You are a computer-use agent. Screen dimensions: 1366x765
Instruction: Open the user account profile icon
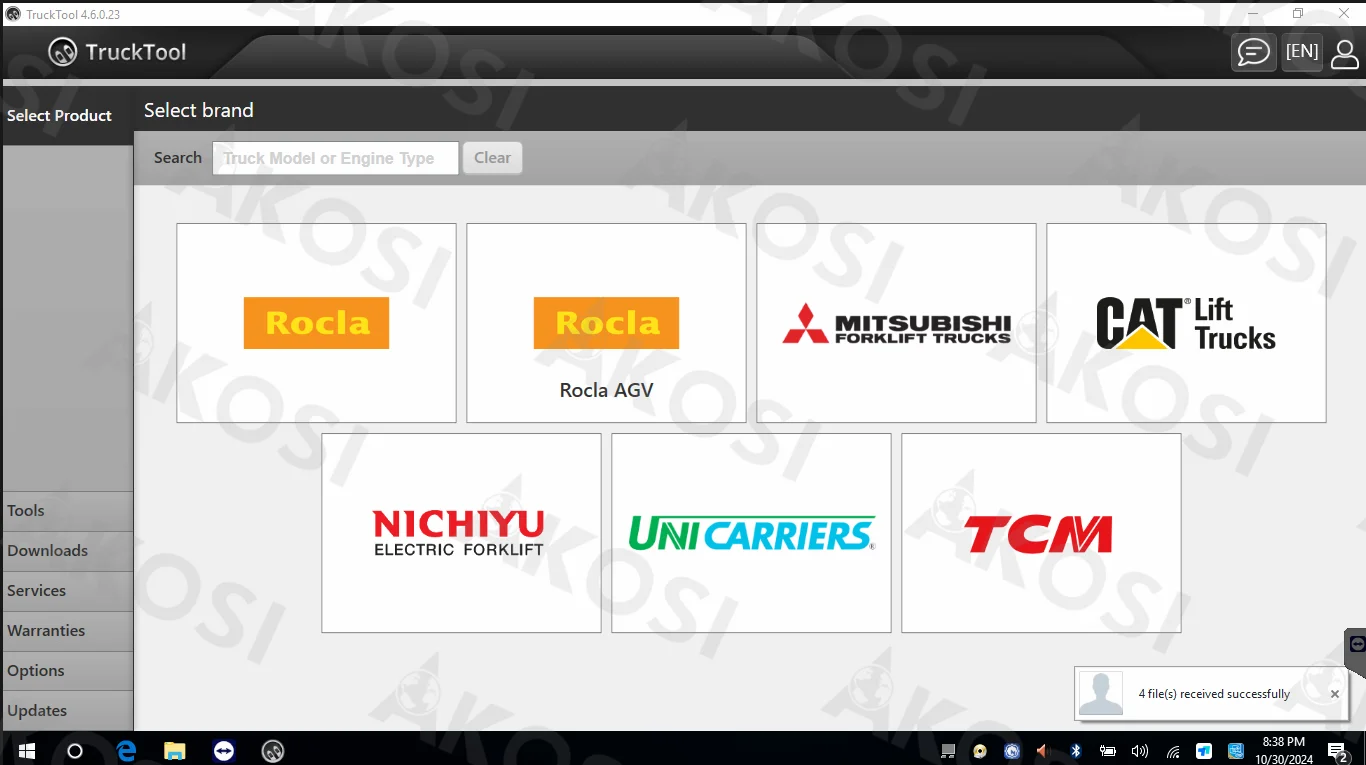pos(1345,52)
